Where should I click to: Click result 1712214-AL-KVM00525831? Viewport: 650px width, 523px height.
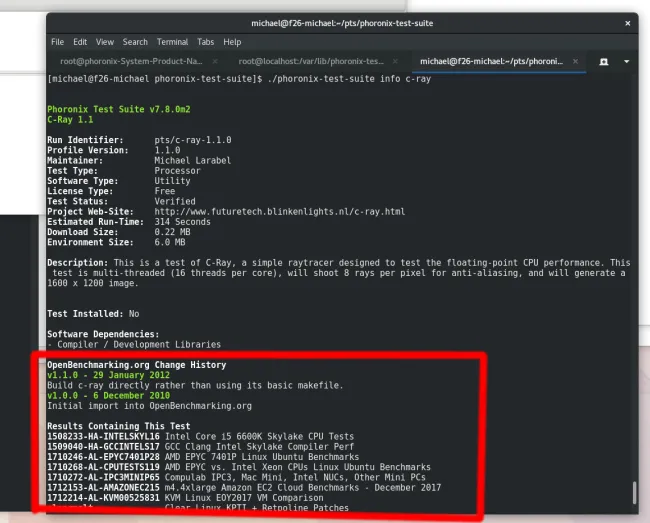103,498
